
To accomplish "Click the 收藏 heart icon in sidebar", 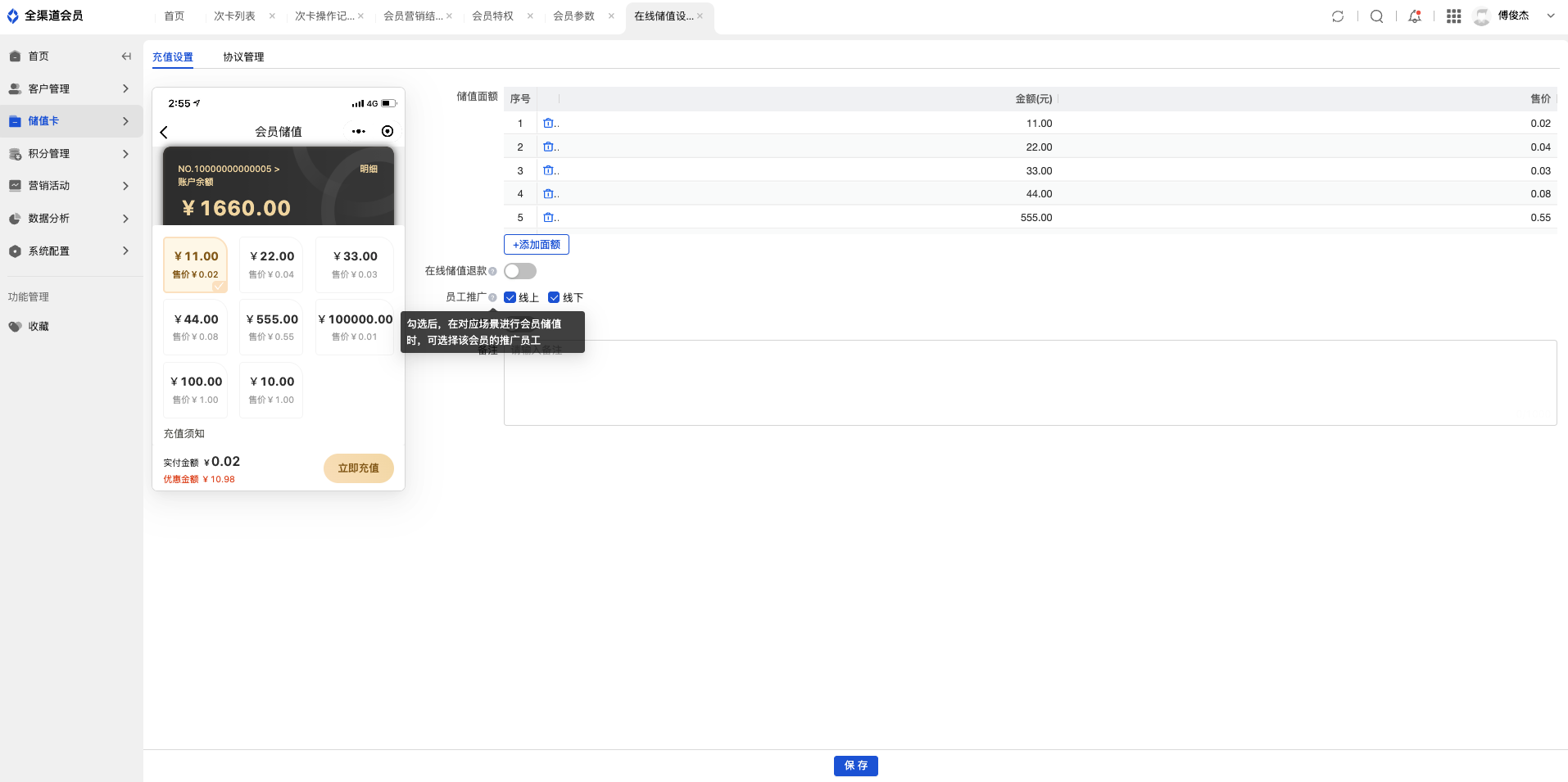I will (x=15, y=326).
